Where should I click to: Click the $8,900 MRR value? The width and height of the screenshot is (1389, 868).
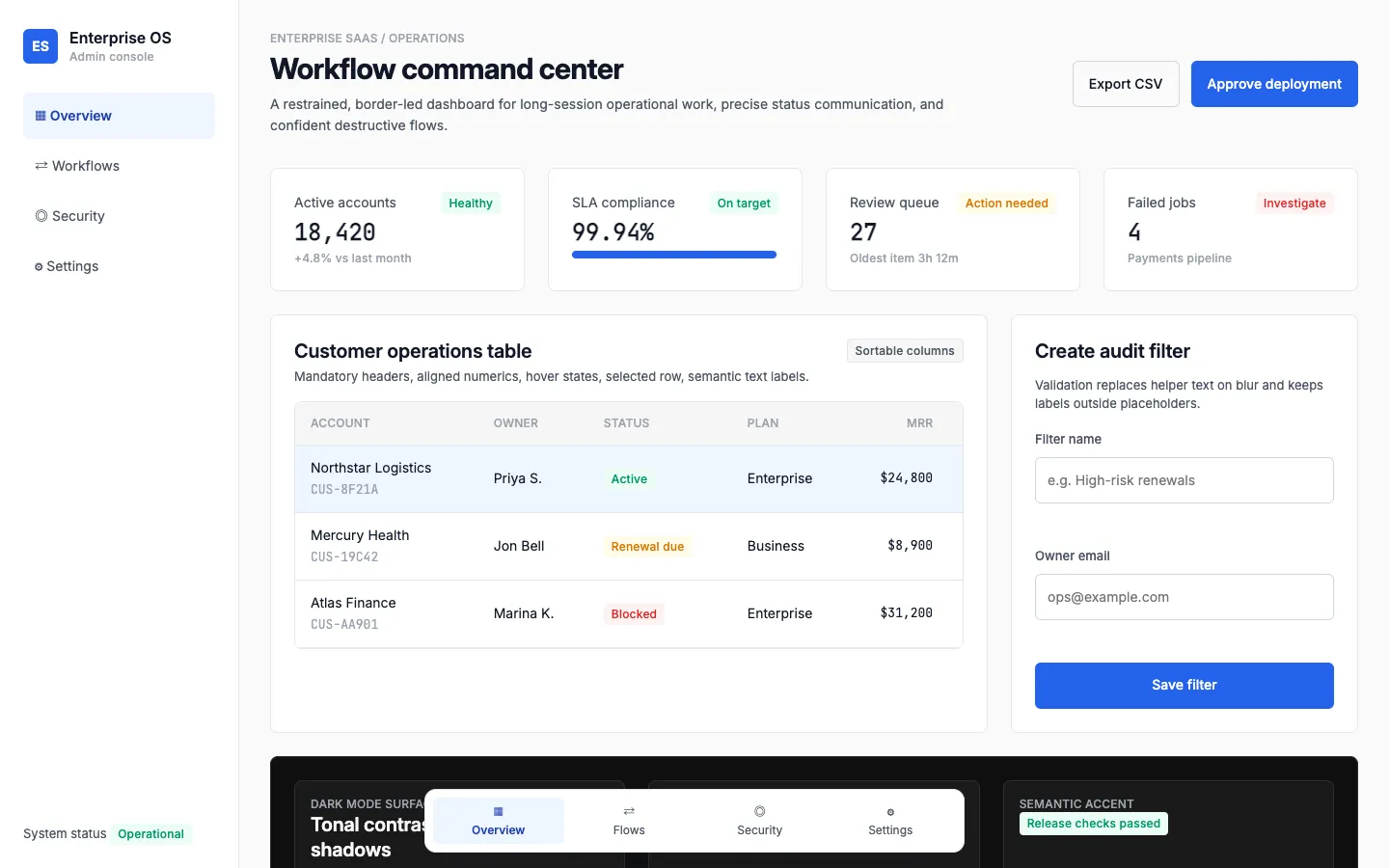[x=911, y=546]
